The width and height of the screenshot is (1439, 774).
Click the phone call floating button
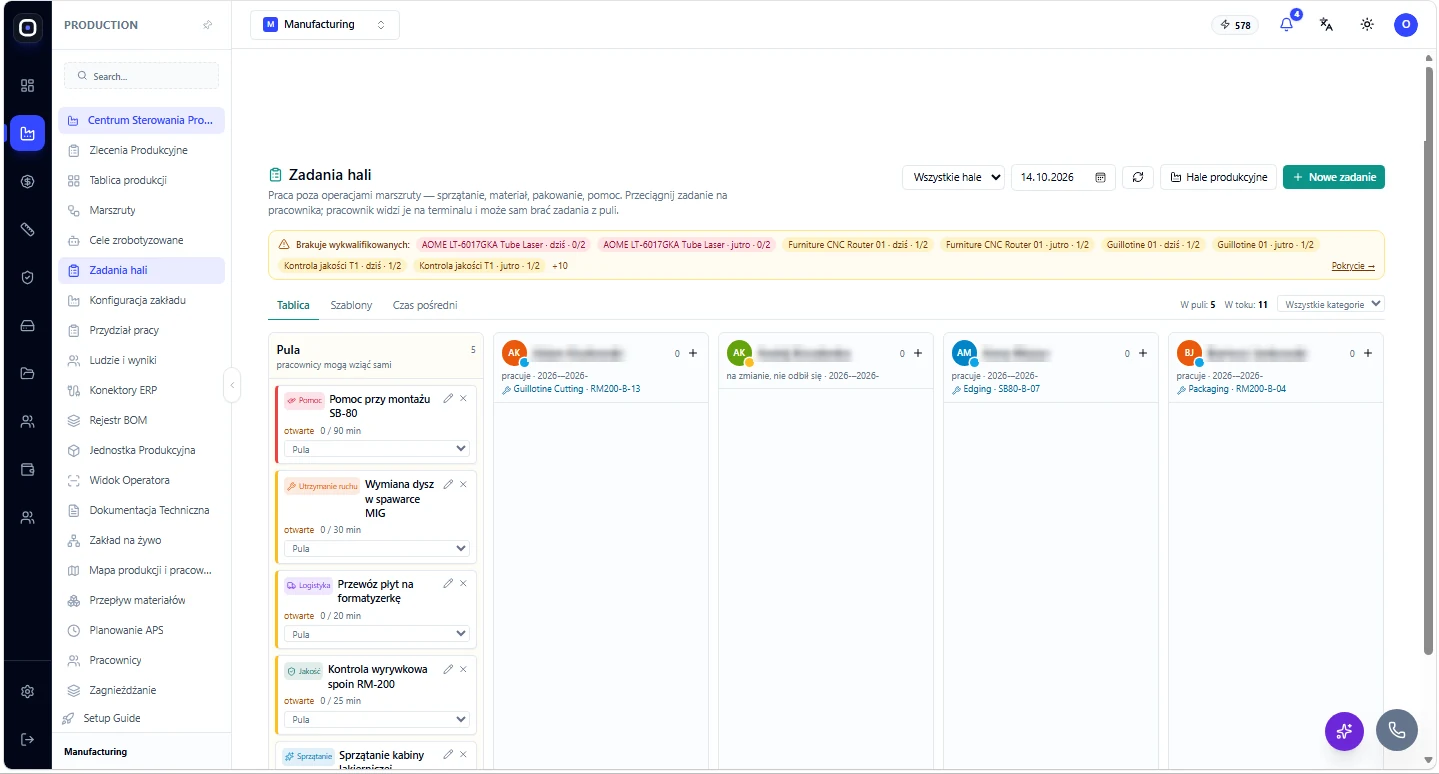(1397, 730)
